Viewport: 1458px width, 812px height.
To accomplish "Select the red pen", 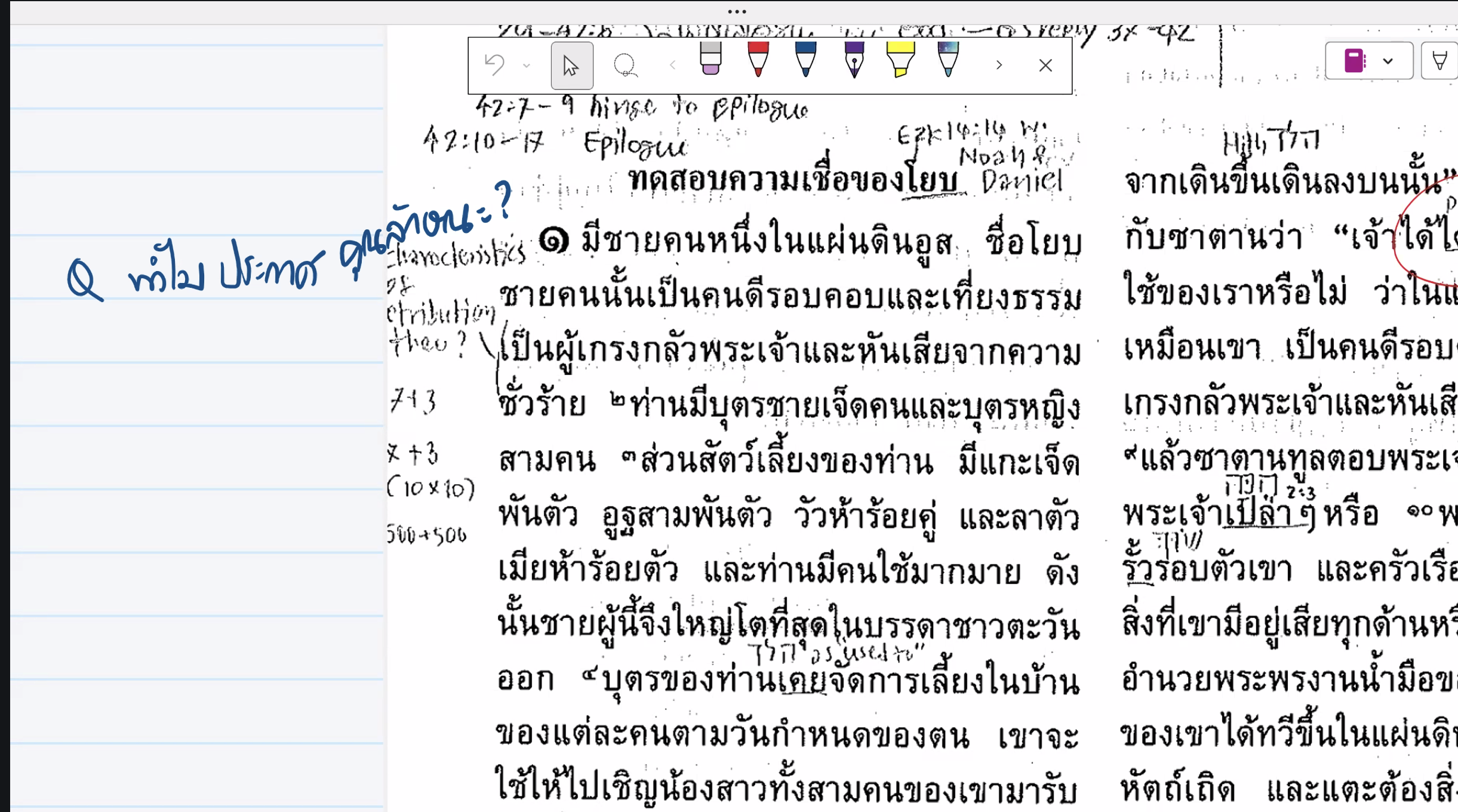I will coord(758,59).
